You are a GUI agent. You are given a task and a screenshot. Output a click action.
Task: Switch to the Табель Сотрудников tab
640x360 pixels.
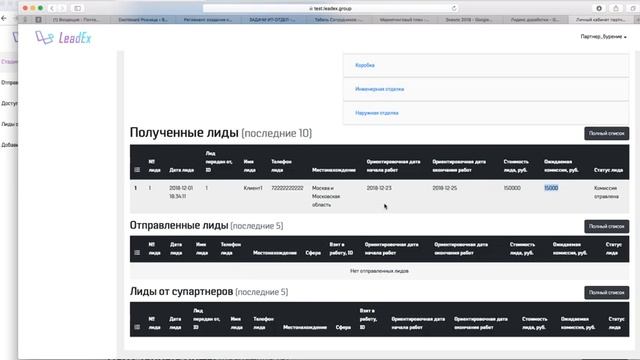pyautogui.click(x=337, y=19)
